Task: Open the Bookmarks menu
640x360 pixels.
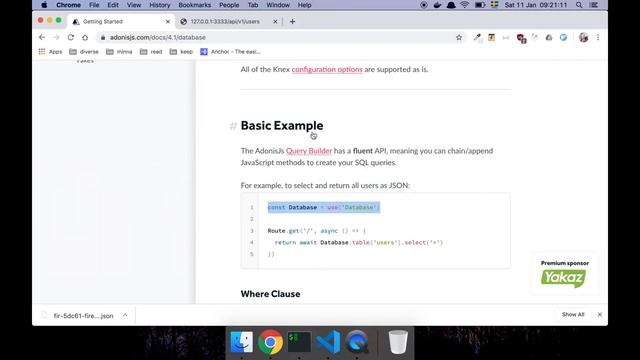Action: (194, 5)
